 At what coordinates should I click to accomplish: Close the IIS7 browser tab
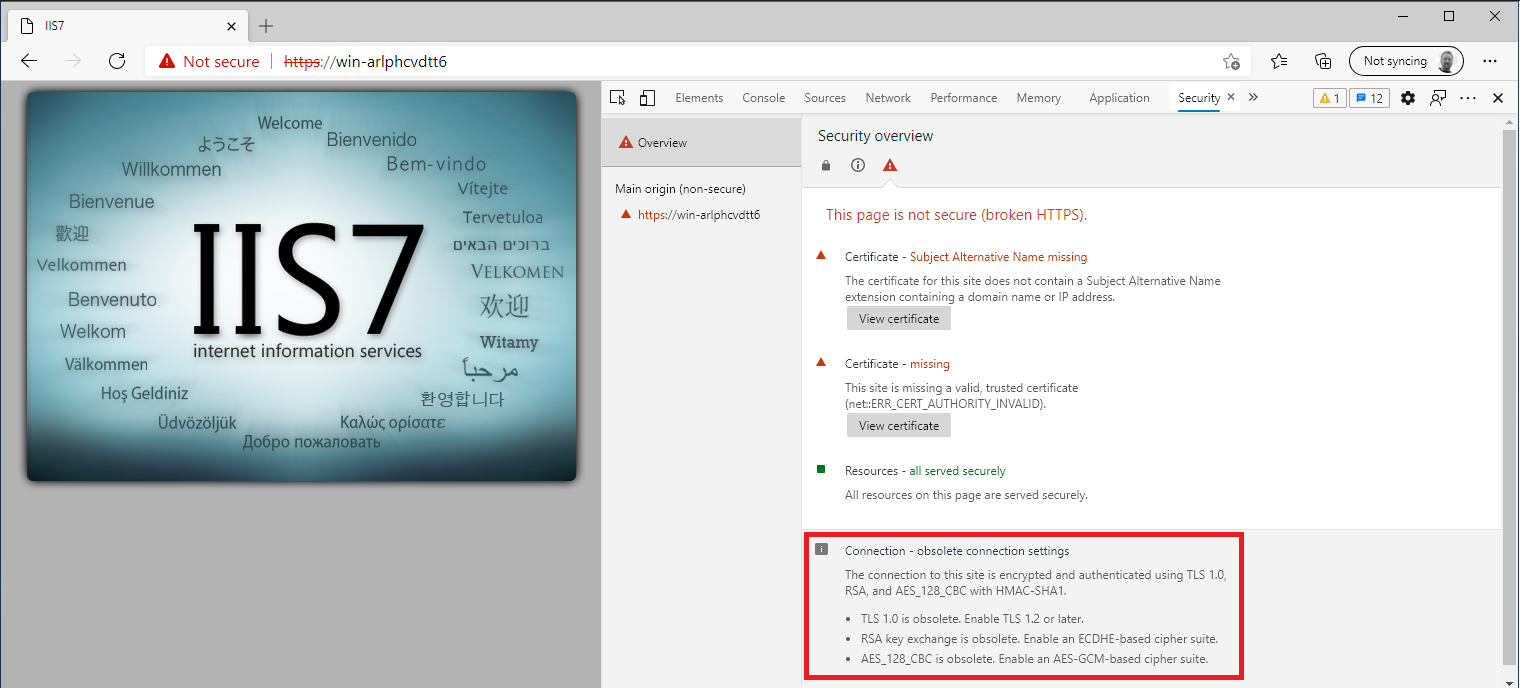pos(232,26)
